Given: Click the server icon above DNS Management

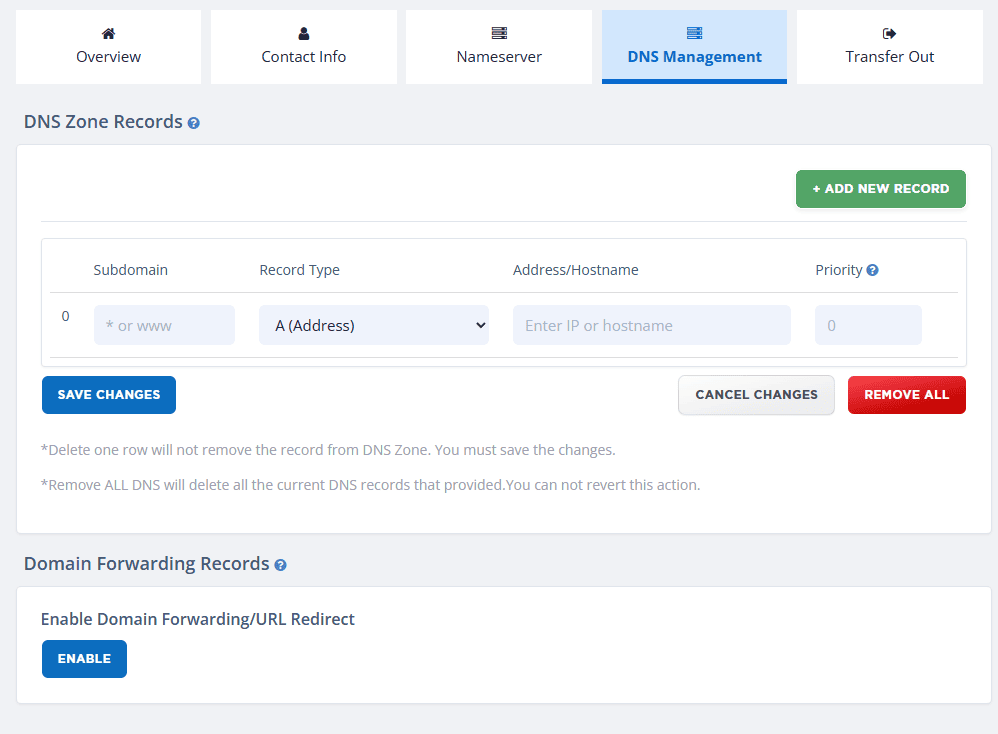Looking at the screenshot, I should tap(694, 33).
